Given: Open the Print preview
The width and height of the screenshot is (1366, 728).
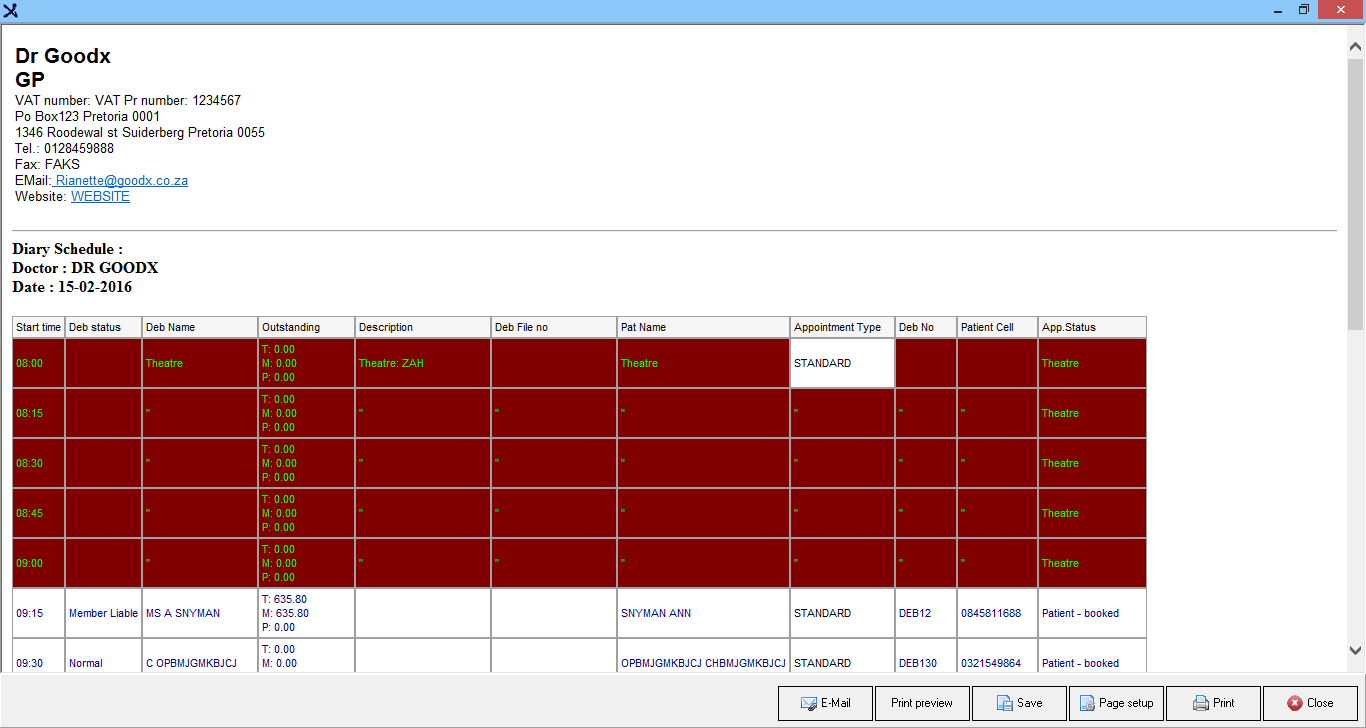Looking at the screenshot, I should coord(921,703).
